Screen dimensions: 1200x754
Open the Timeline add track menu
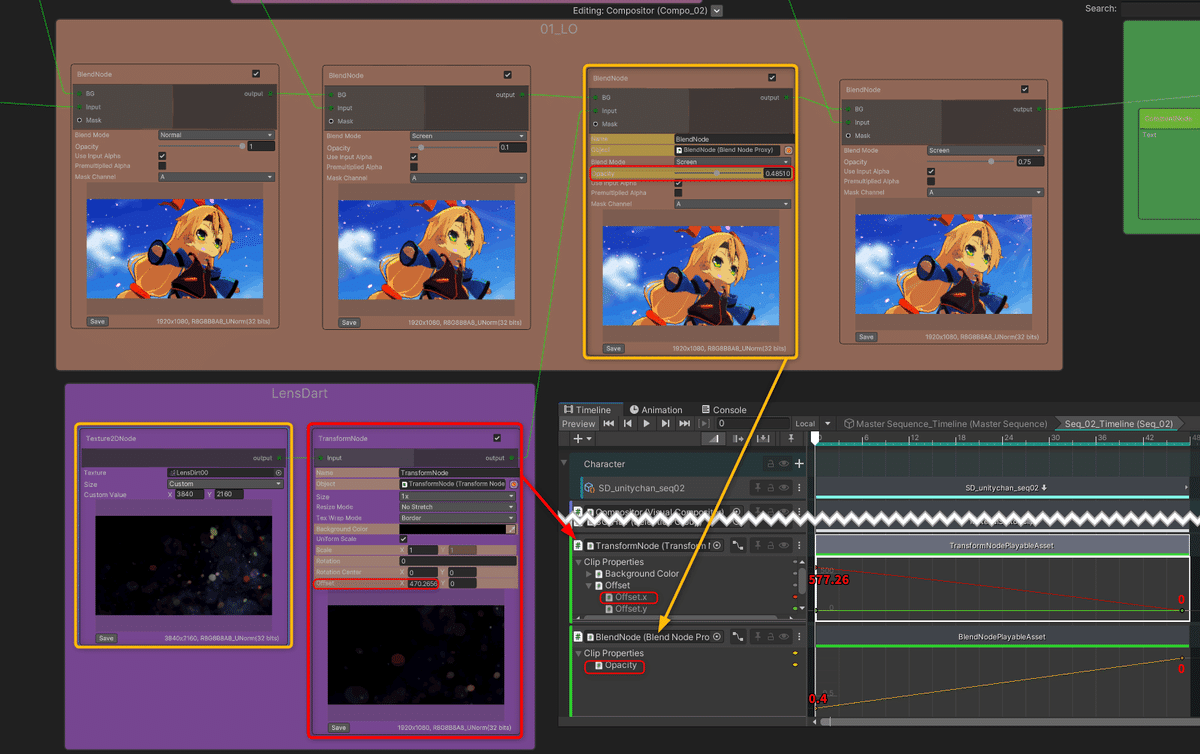pos(583,438)
